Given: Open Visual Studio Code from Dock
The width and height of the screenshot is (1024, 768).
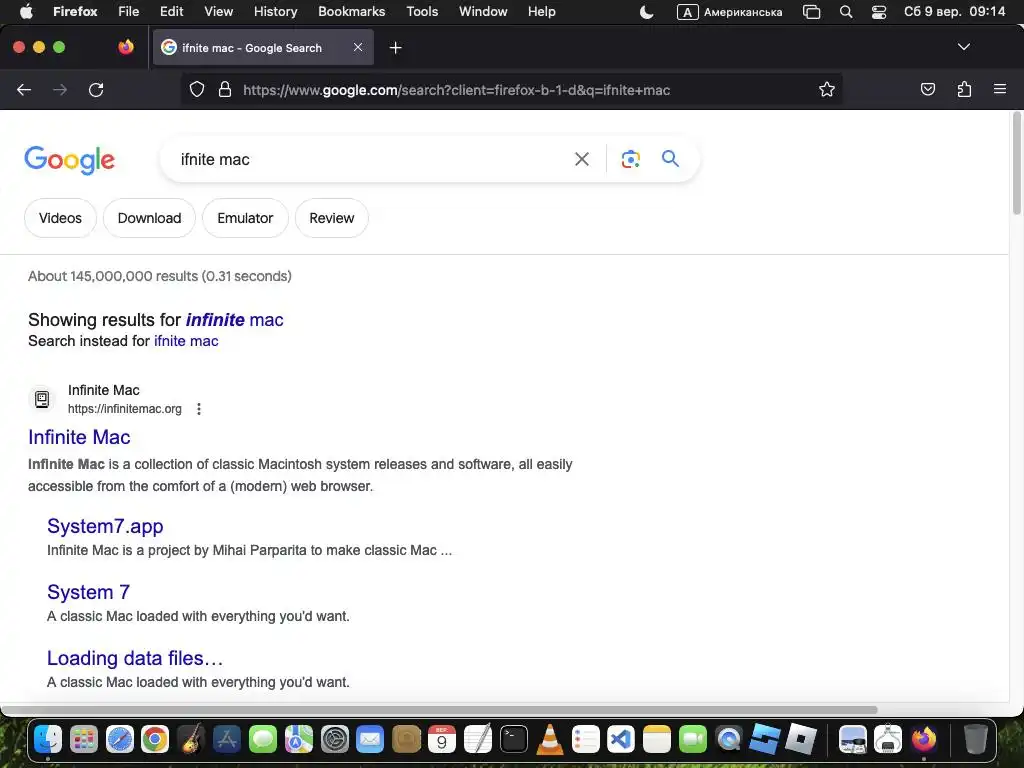Looking at the screenshot, I should click(x=621, y=739).
